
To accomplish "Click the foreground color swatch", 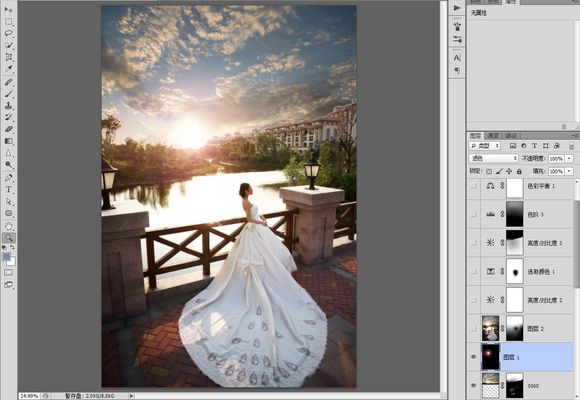I will tap(6, 257).
